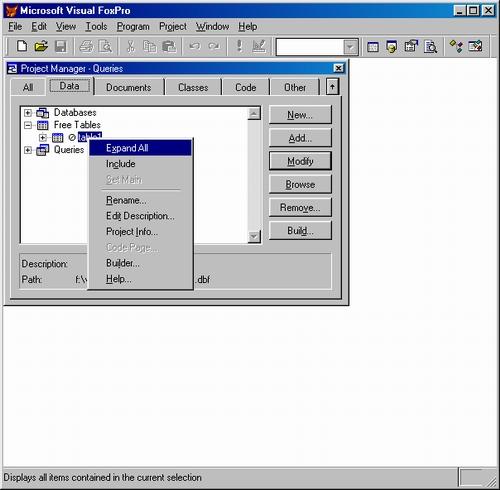Viewport: 500px width, 490px height.
Task: Open the Data Session Window icon
Action: pyautogui.click(x=392, y=46)
